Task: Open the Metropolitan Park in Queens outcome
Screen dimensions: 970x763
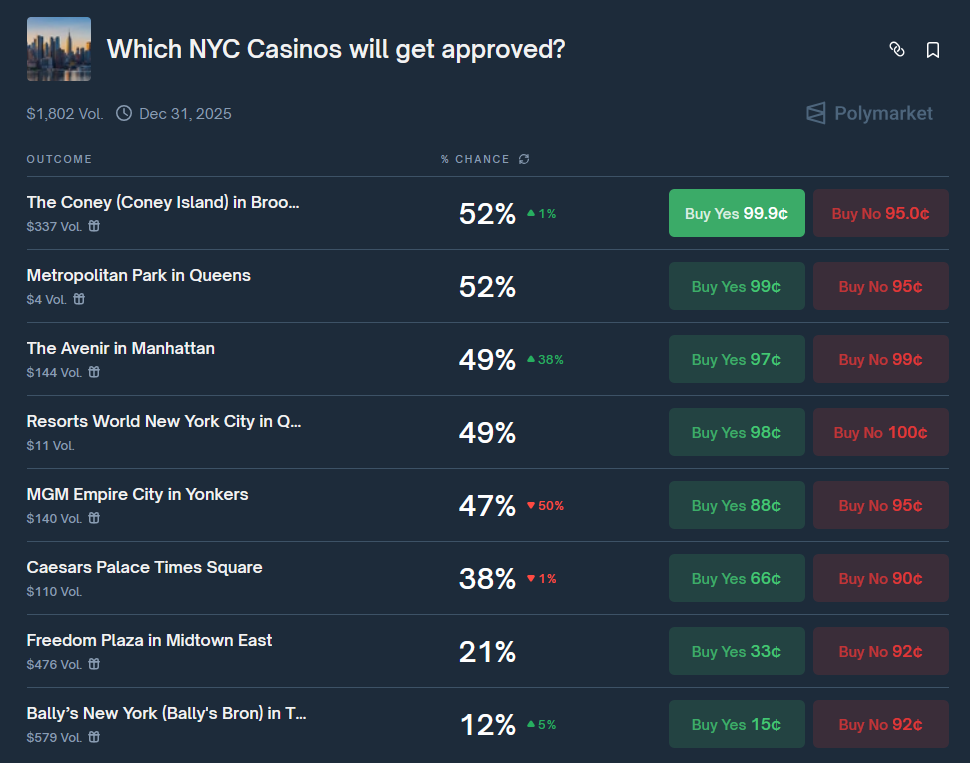Action: 139,275
